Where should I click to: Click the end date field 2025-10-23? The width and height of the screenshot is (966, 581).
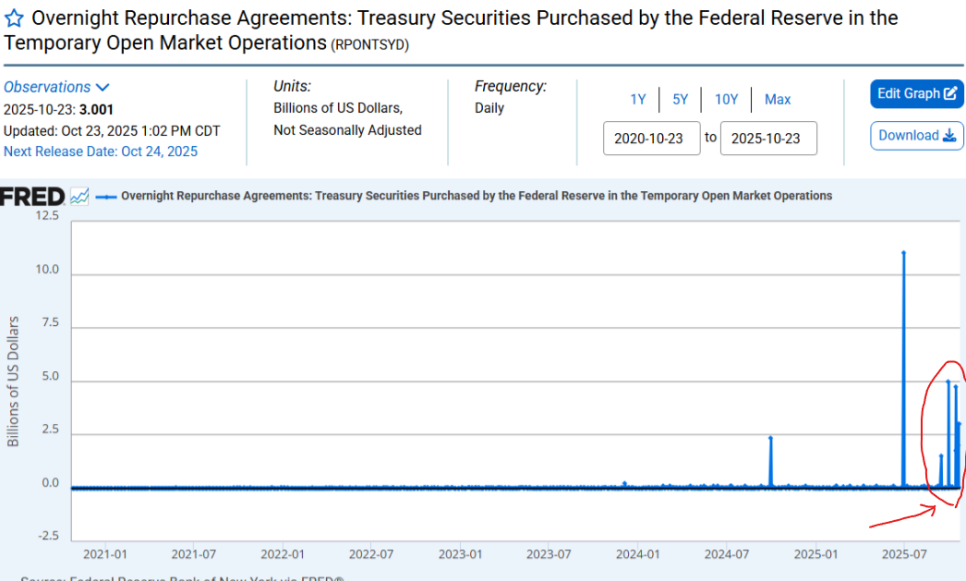768,138
